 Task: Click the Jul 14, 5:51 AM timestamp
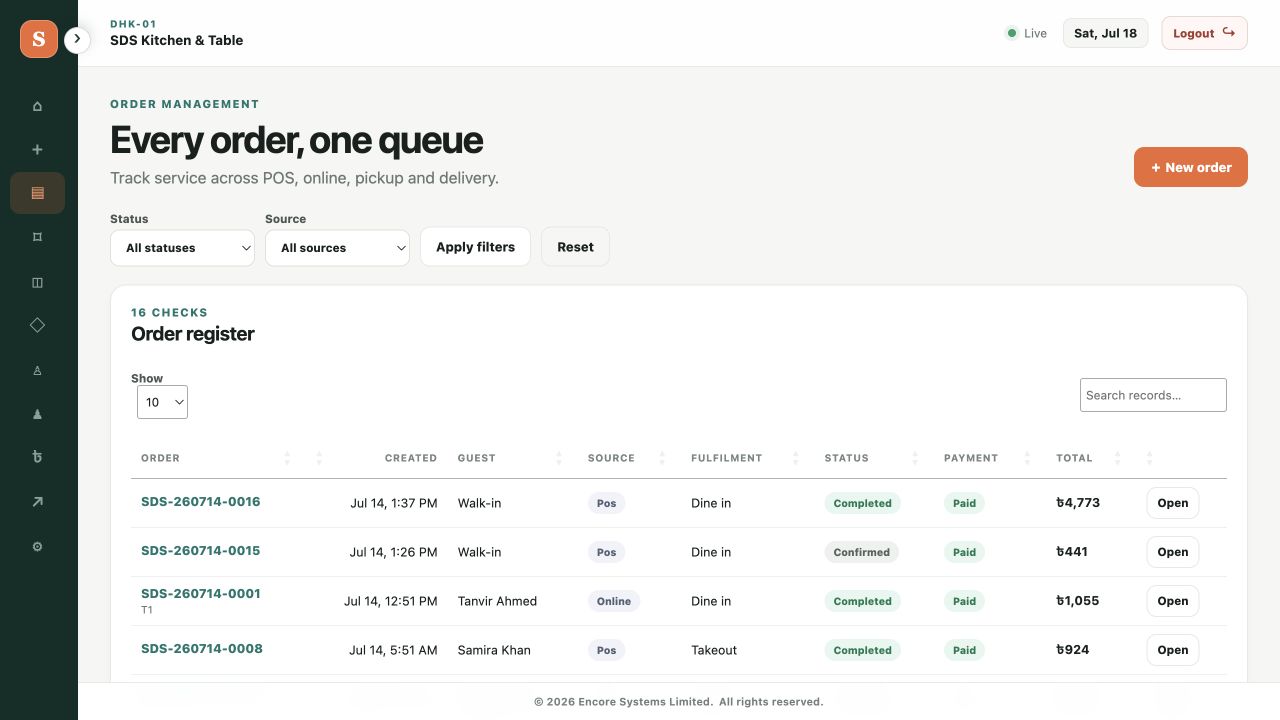tap(393, 650)
